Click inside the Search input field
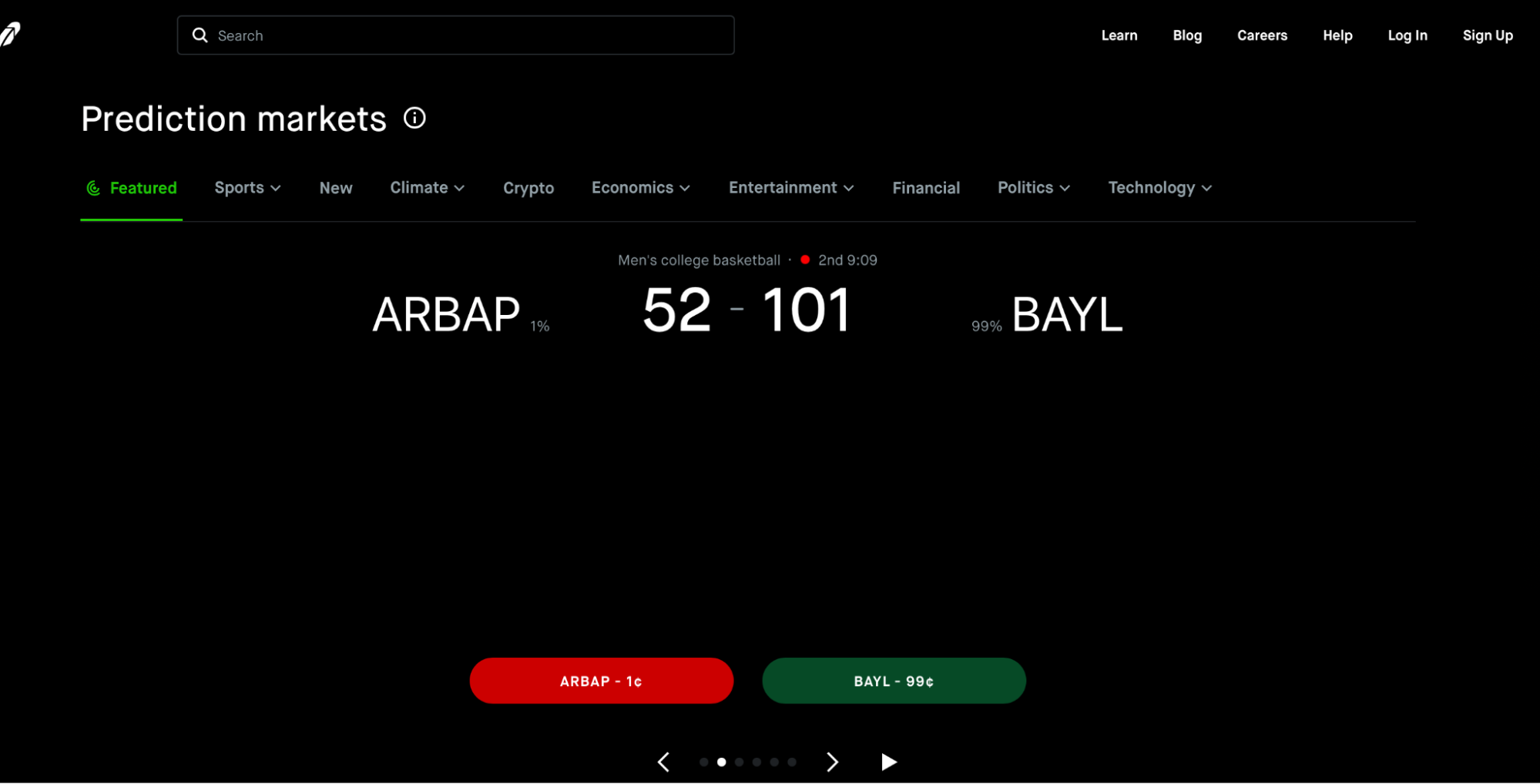Screen dimensions: 1540x784 (462, 35)
